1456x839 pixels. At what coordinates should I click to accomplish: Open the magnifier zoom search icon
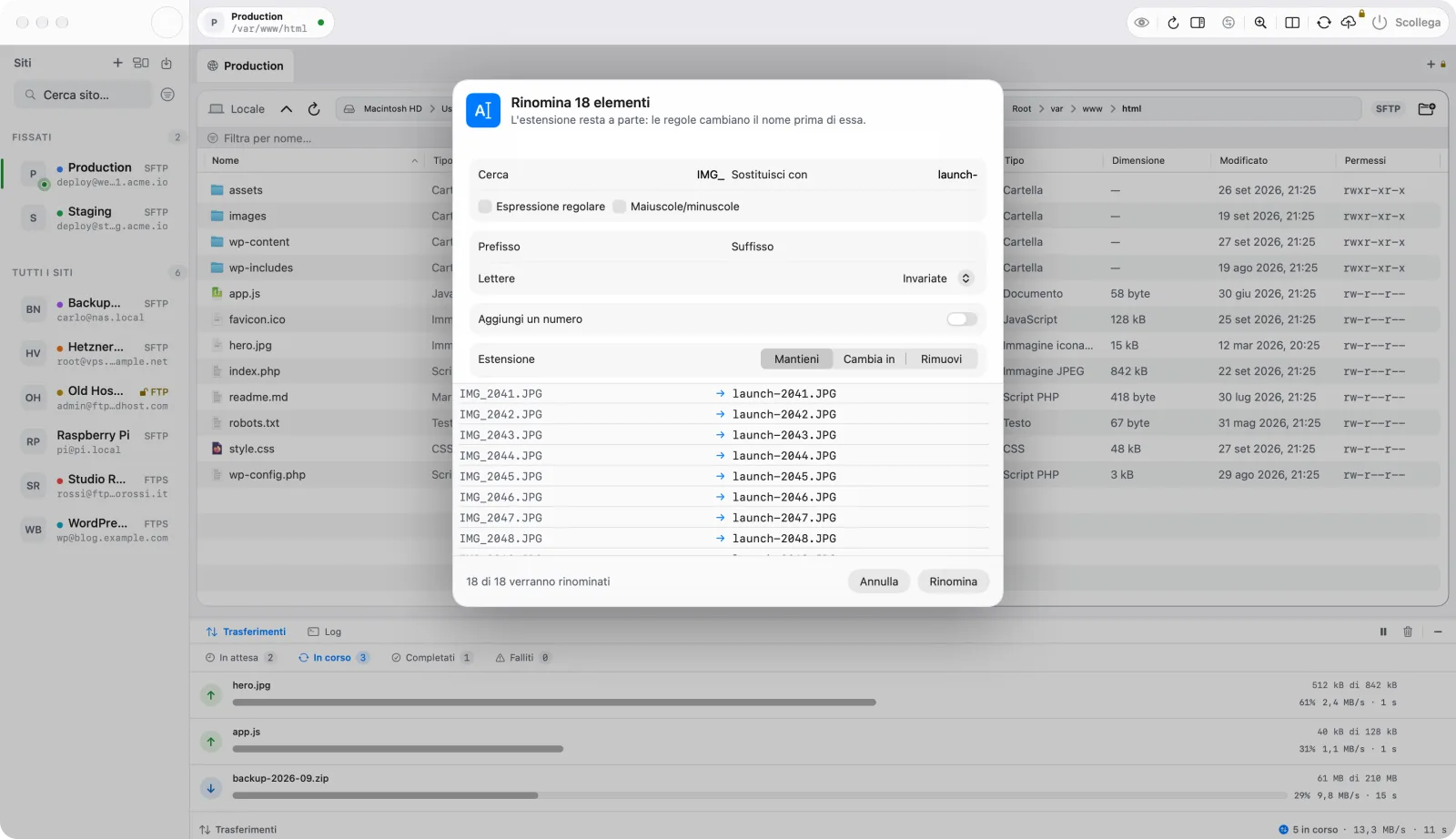click(x=1260, y=23)
